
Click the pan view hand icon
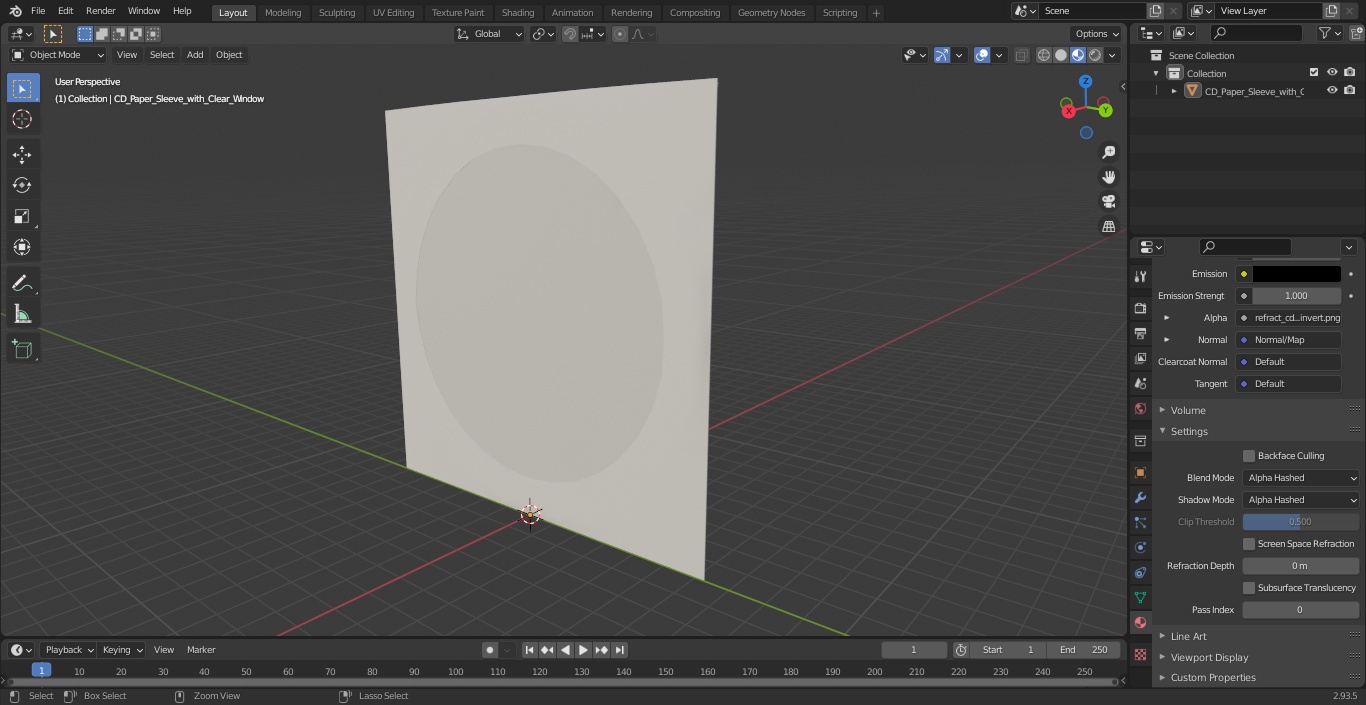[x=1108, y=177]
